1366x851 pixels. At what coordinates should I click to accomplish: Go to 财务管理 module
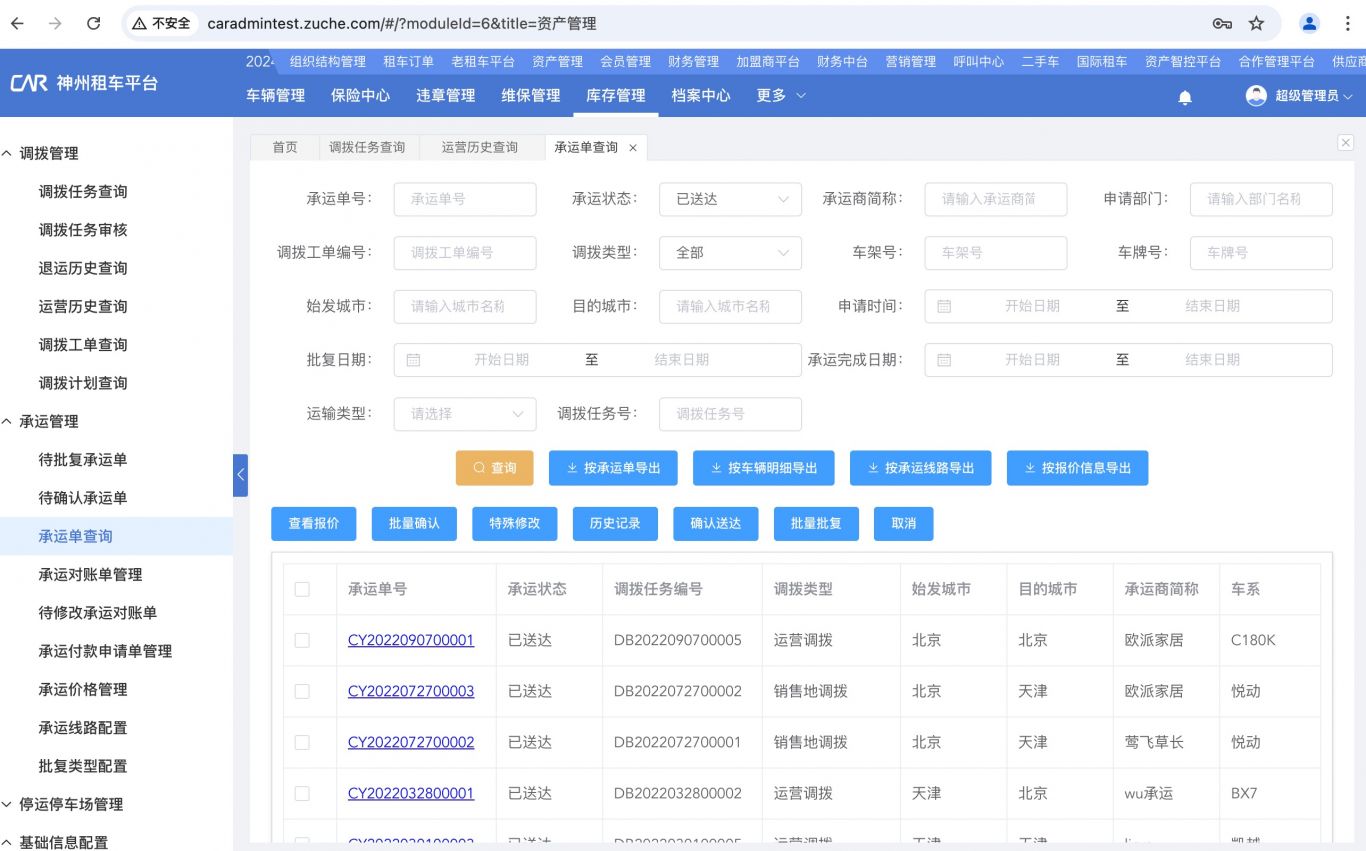coord(693,62)
